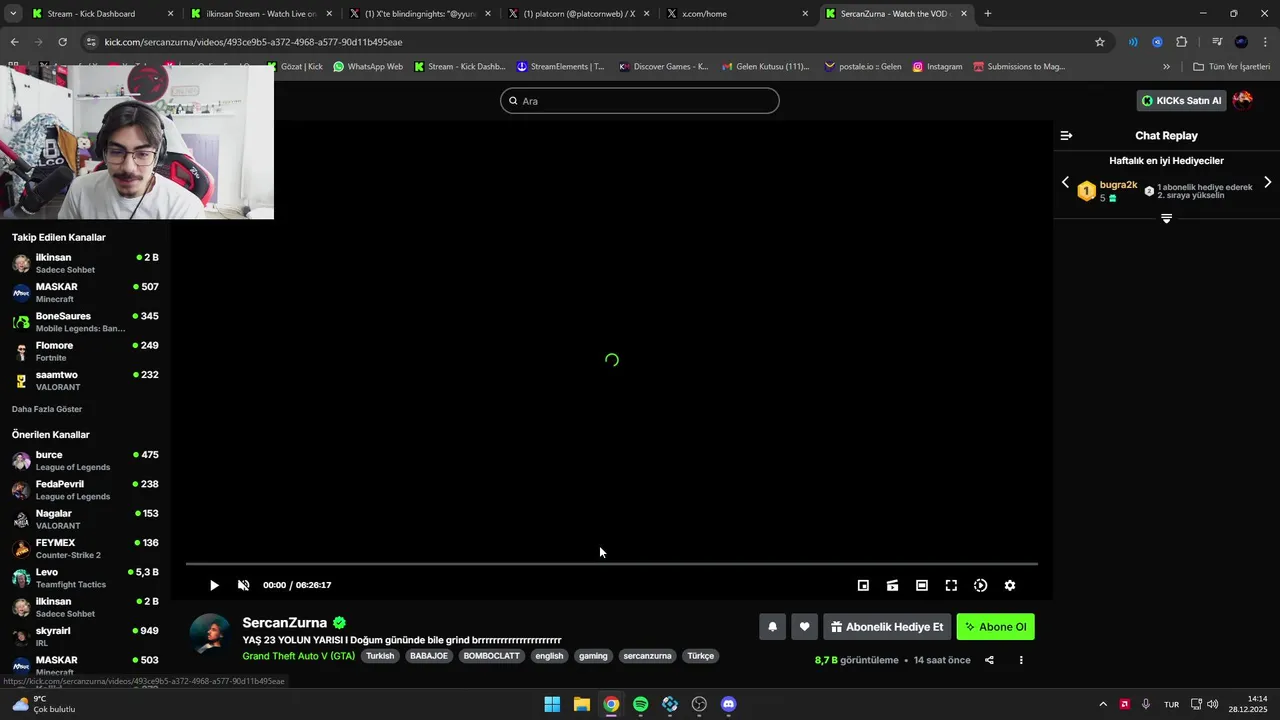This screenshot has width=1280, height=720.
Task: Enable mini player picture-in-picture mode
Action: tap(863, 585)
